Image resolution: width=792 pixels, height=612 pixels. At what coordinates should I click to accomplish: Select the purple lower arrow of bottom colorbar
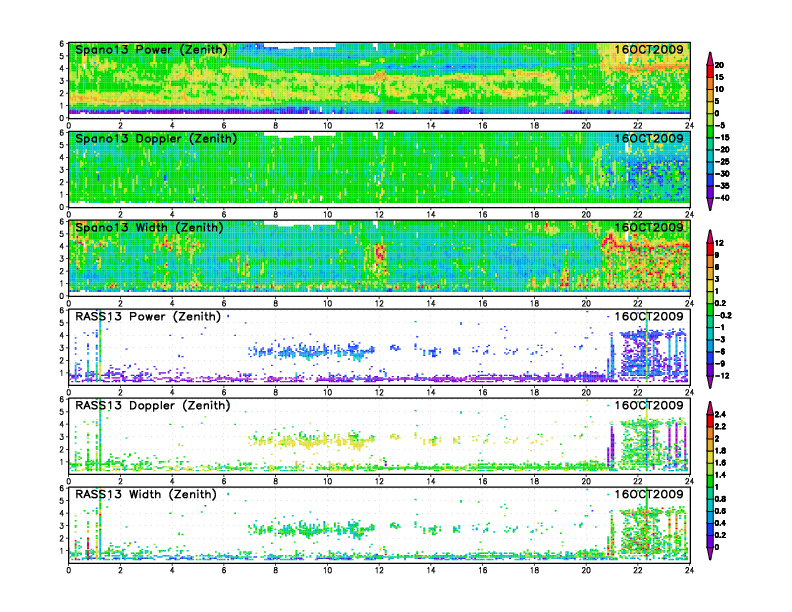pyautogui.click(x=710, y=554)
